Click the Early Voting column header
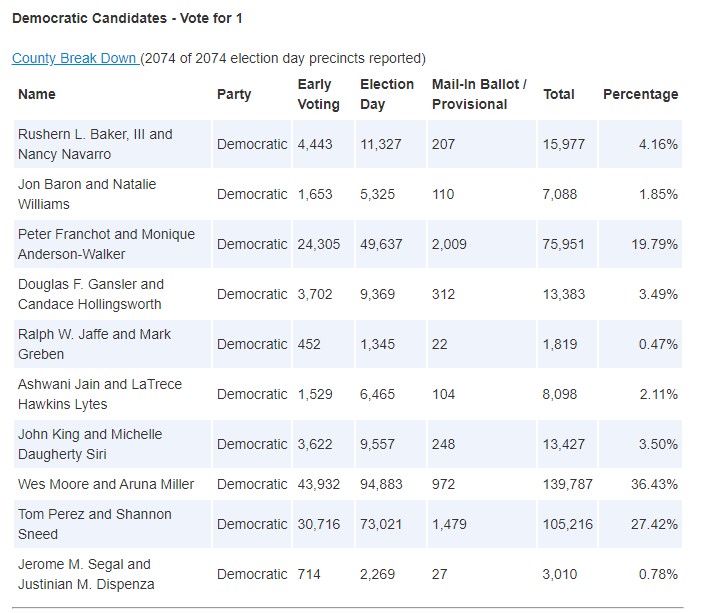 (x=318, y=94)
